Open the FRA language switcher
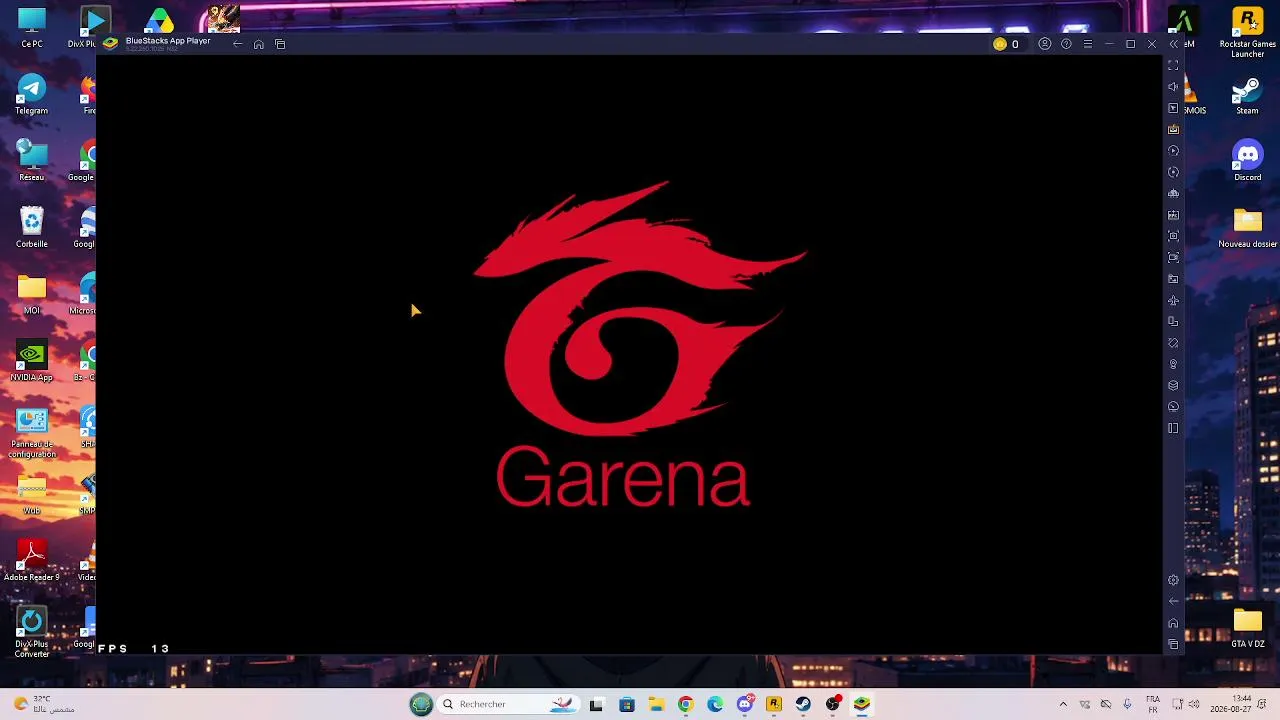Image resolution: width=1280 pixels, height=720 pixels. pyautogui.click(x=1153, y=704)
